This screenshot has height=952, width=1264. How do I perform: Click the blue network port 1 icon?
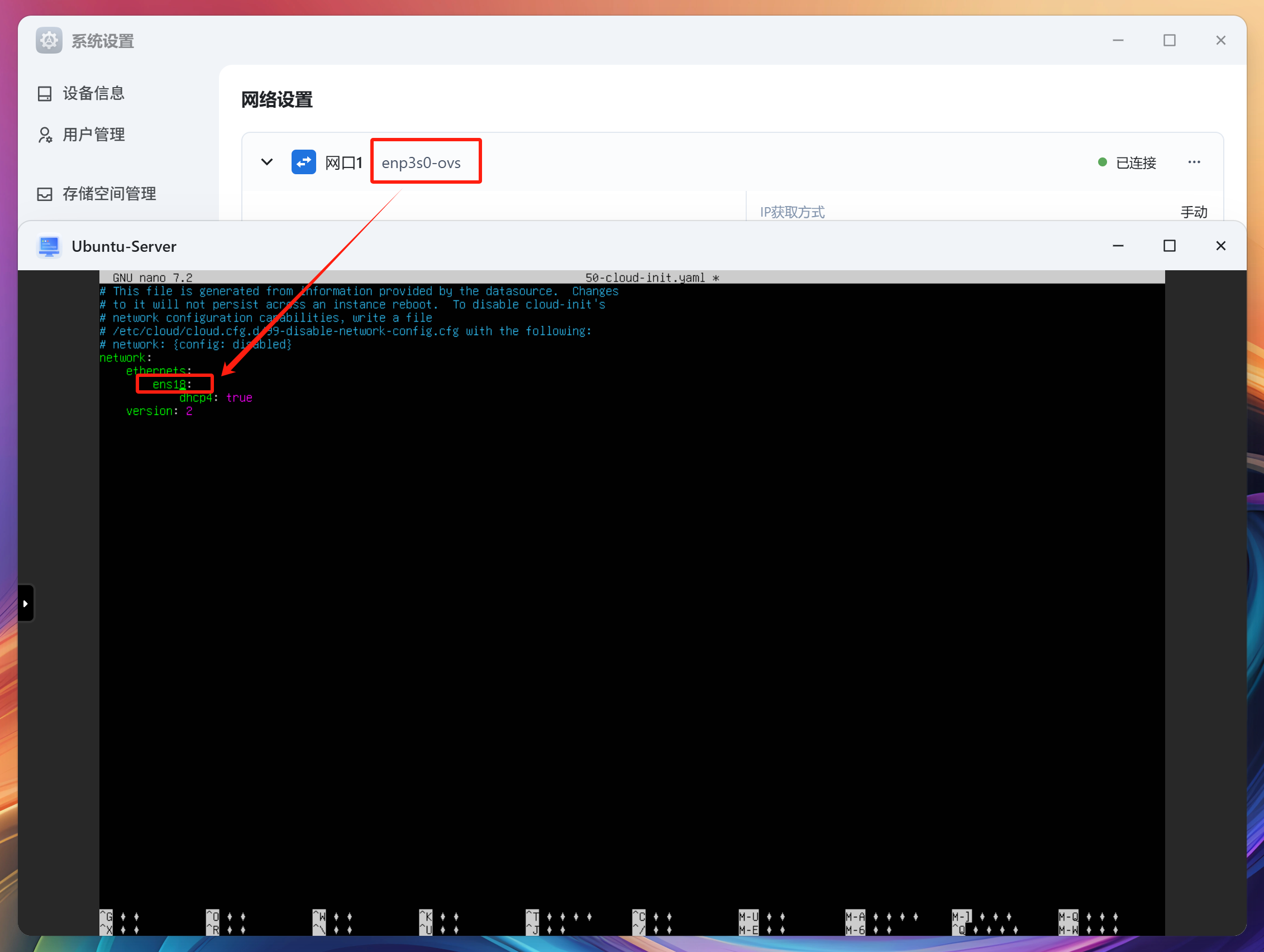click(x=303, y=162)
